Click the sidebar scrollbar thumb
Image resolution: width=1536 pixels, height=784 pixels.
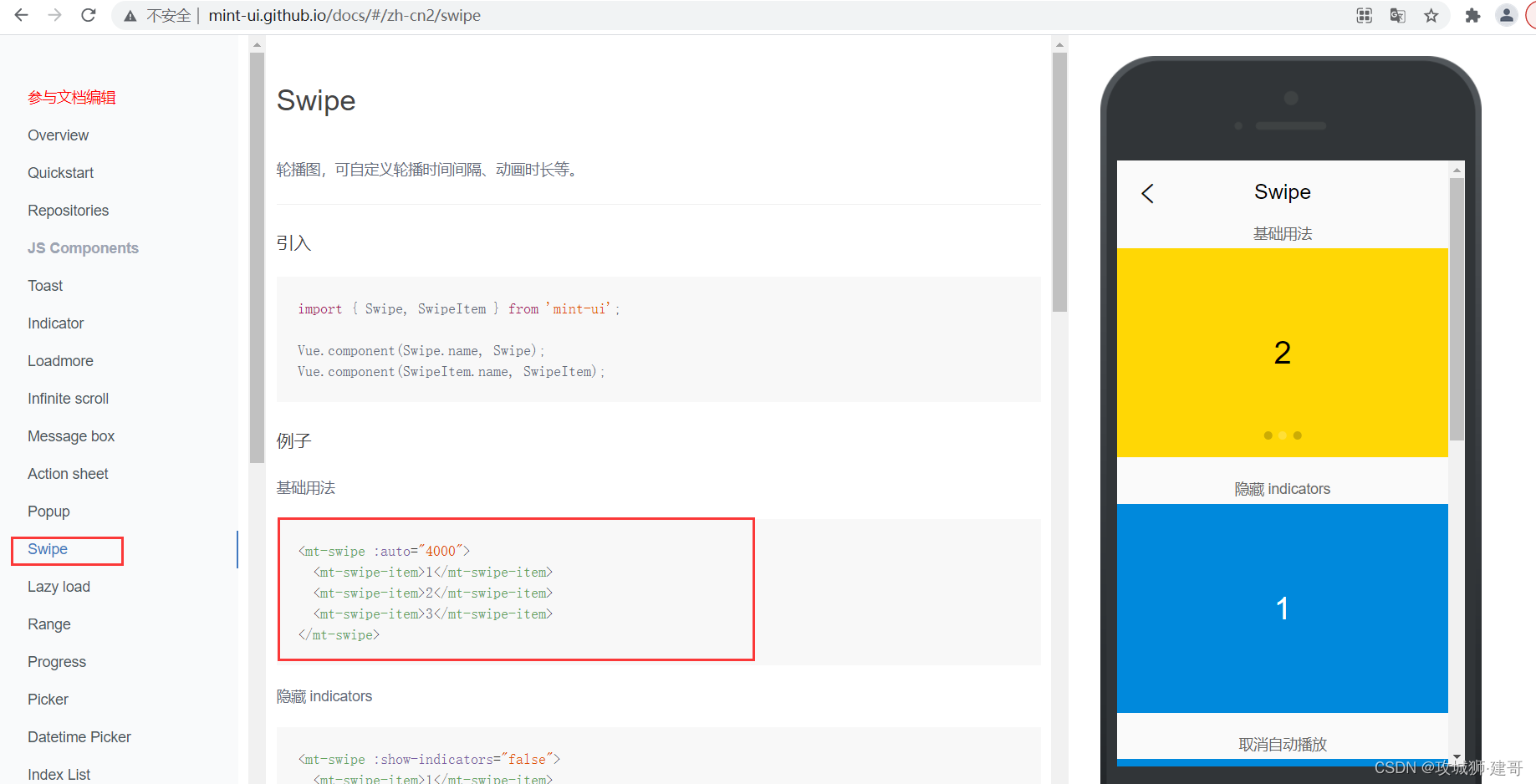[x=257, y=257]
